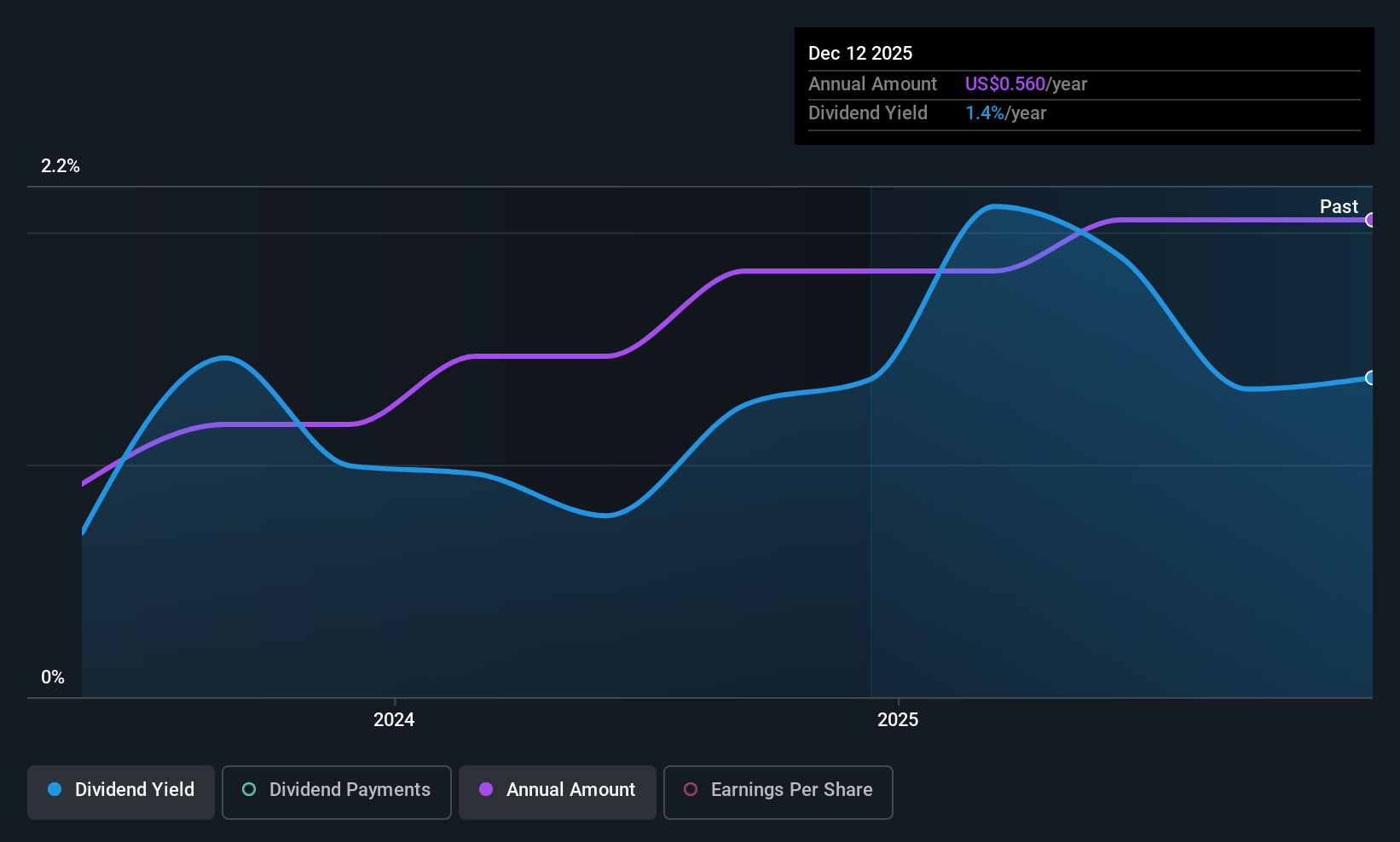This screenshot has height=842, width=1400.
Task: Click the Dividend Yield row label in the tooltip
Action: tap(868, 113)
